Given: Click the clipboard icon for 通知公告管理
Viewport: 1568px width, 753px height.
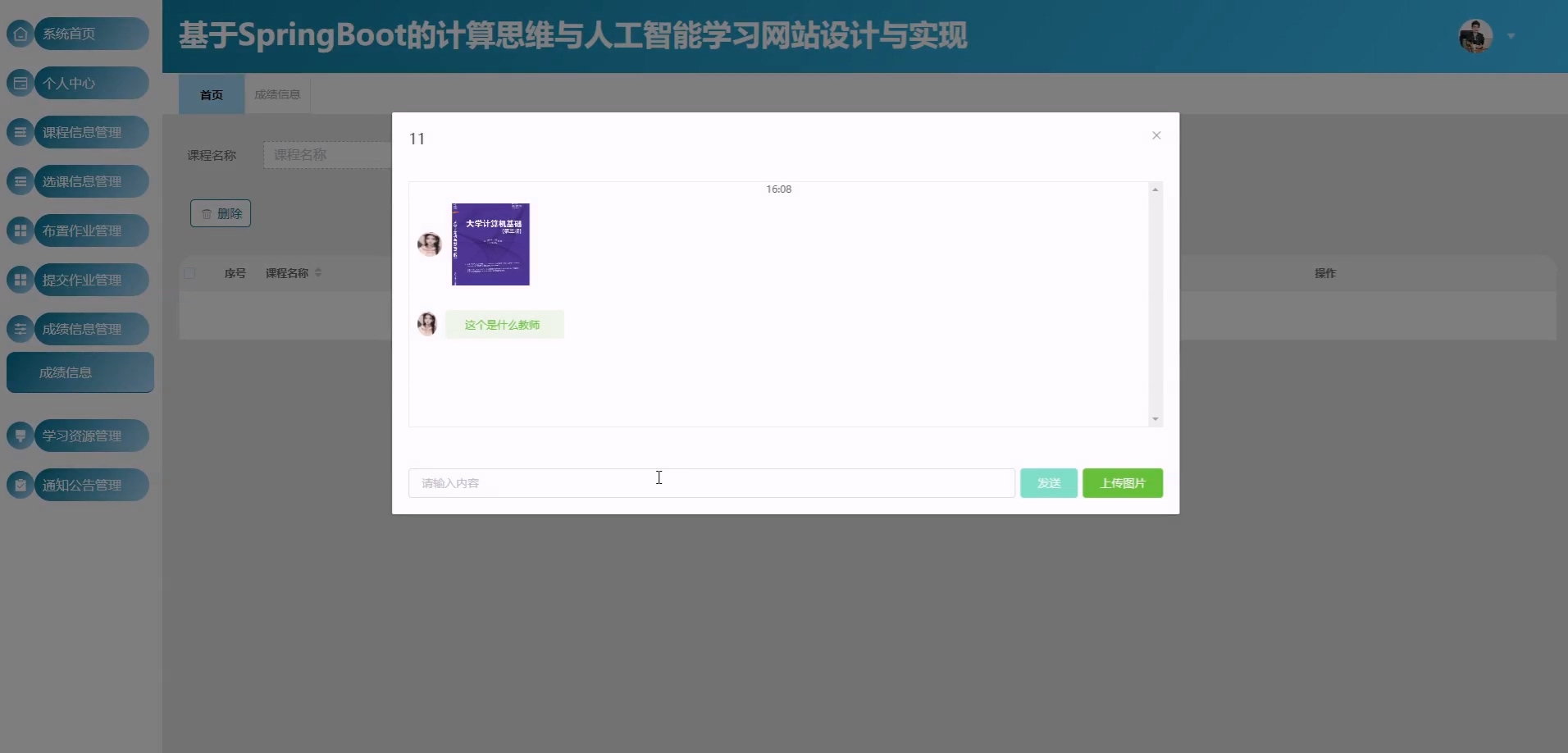Looking at the screenshot, I should click(21, 485).
